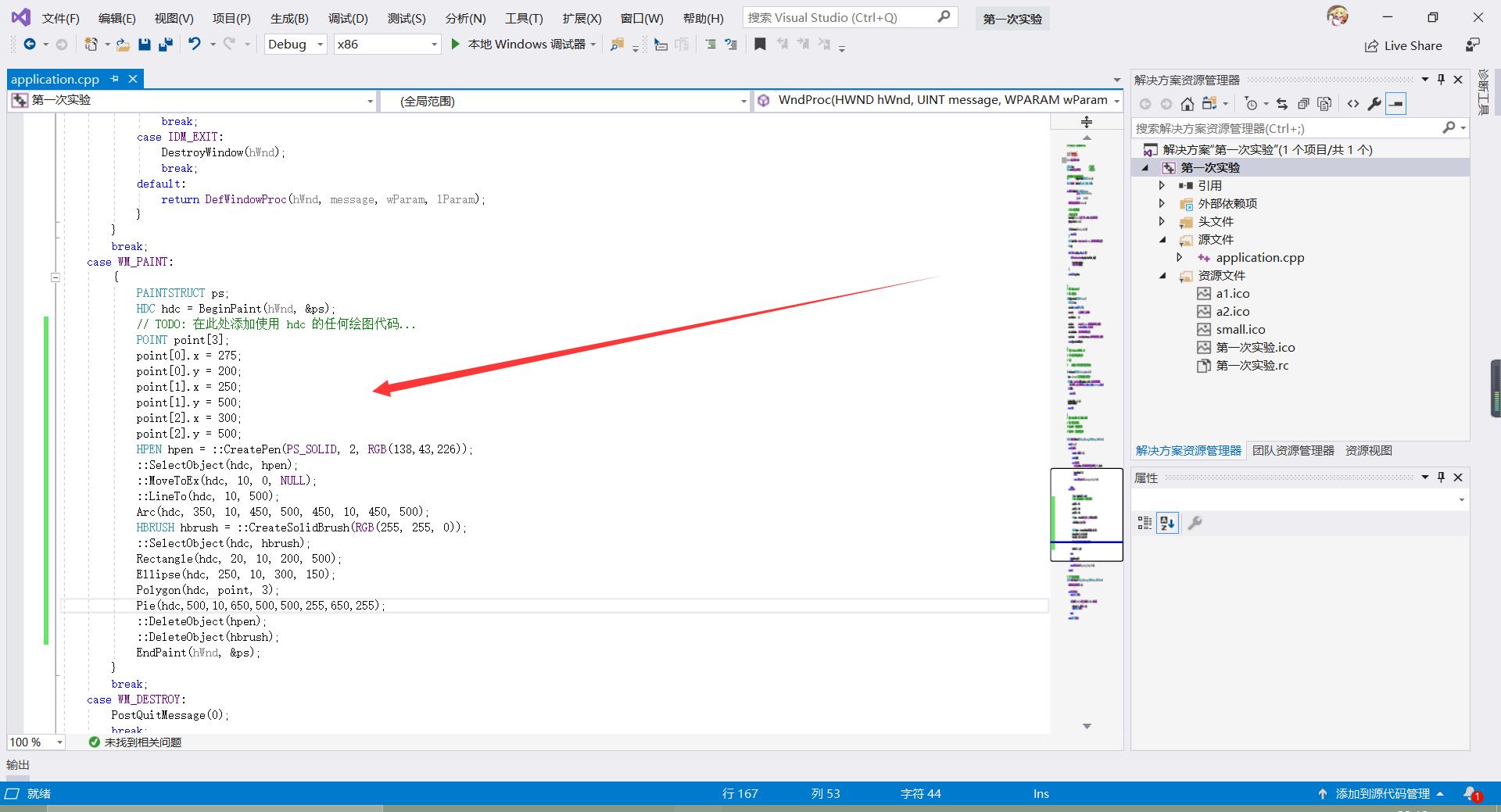Click the Solution Explorer Home icon
The image size is (1501, 812).
click(x=1188, y=104)
